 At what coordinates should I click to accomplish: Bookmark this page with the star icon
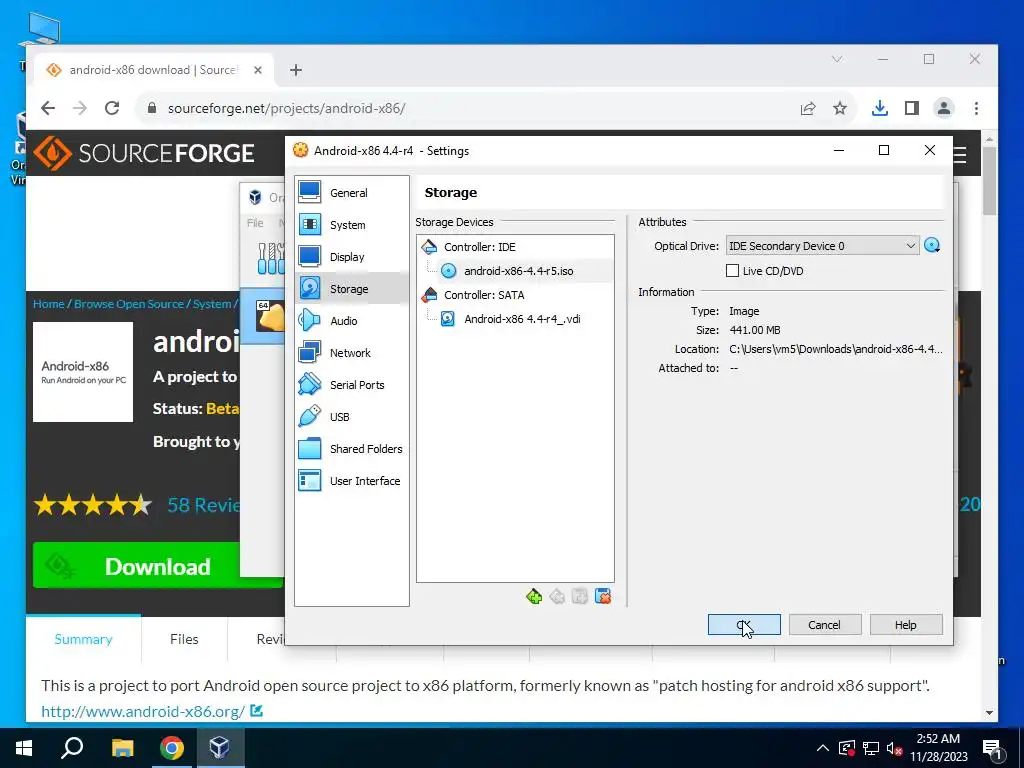(840, 108)
